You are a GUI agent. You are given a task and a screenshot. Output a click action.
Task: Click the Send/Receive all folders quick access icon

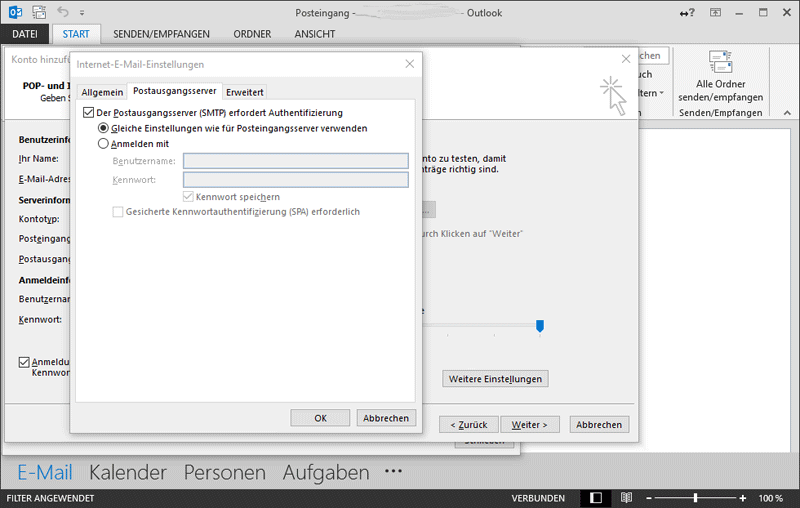(x=39, y=13)
